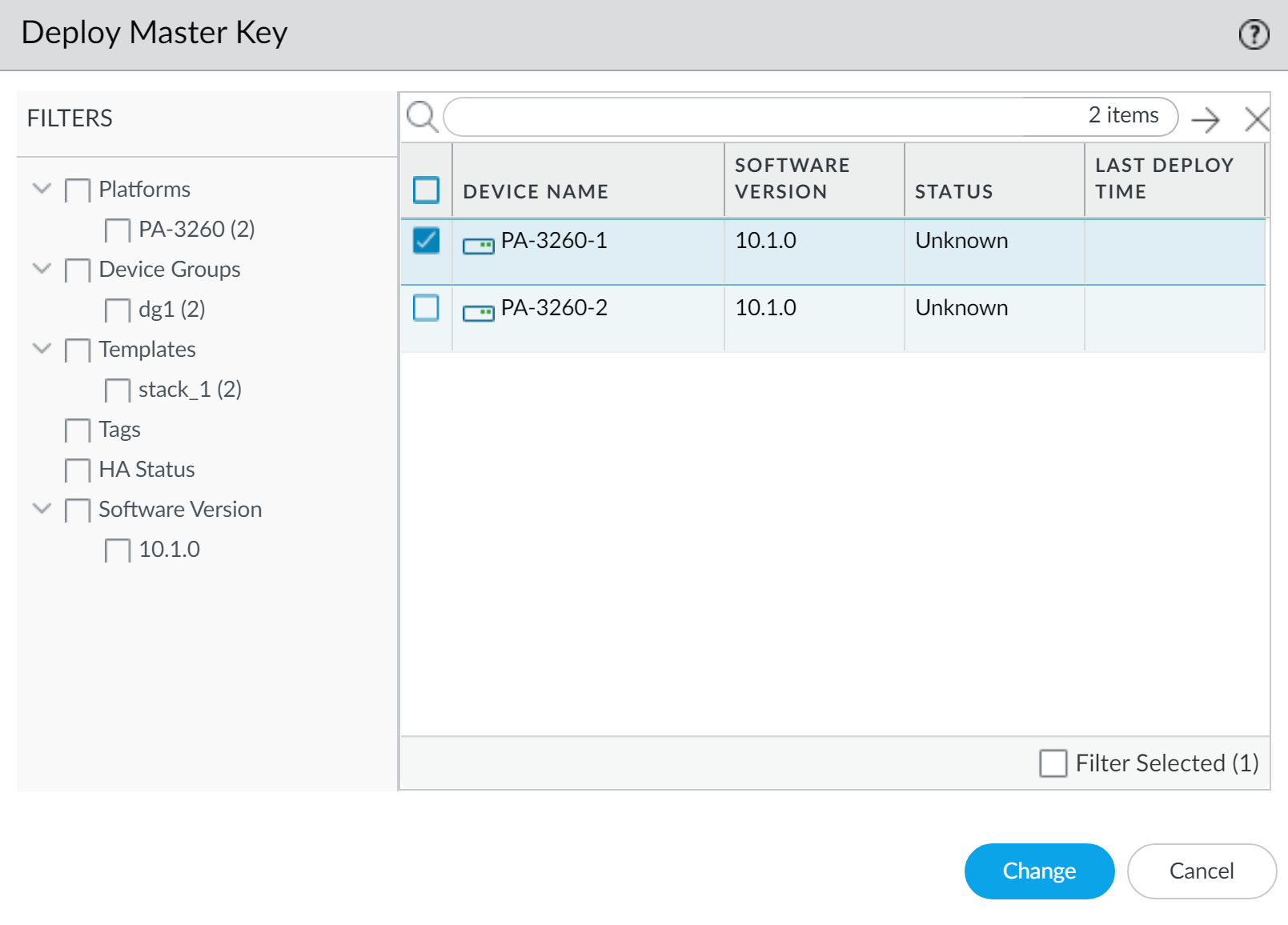Sort by the Device Name column header

click(536, 192)
